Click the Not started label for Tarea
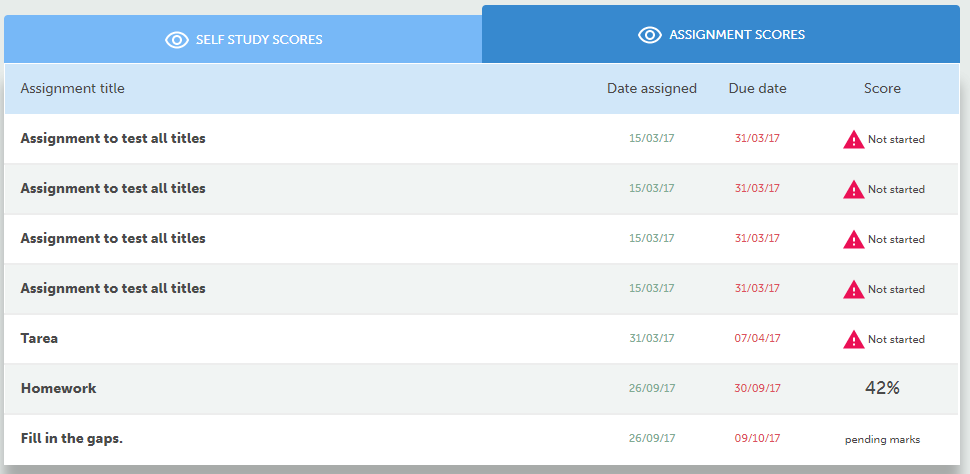This screenshot has height=474, width=970. [x=896, y=339]
